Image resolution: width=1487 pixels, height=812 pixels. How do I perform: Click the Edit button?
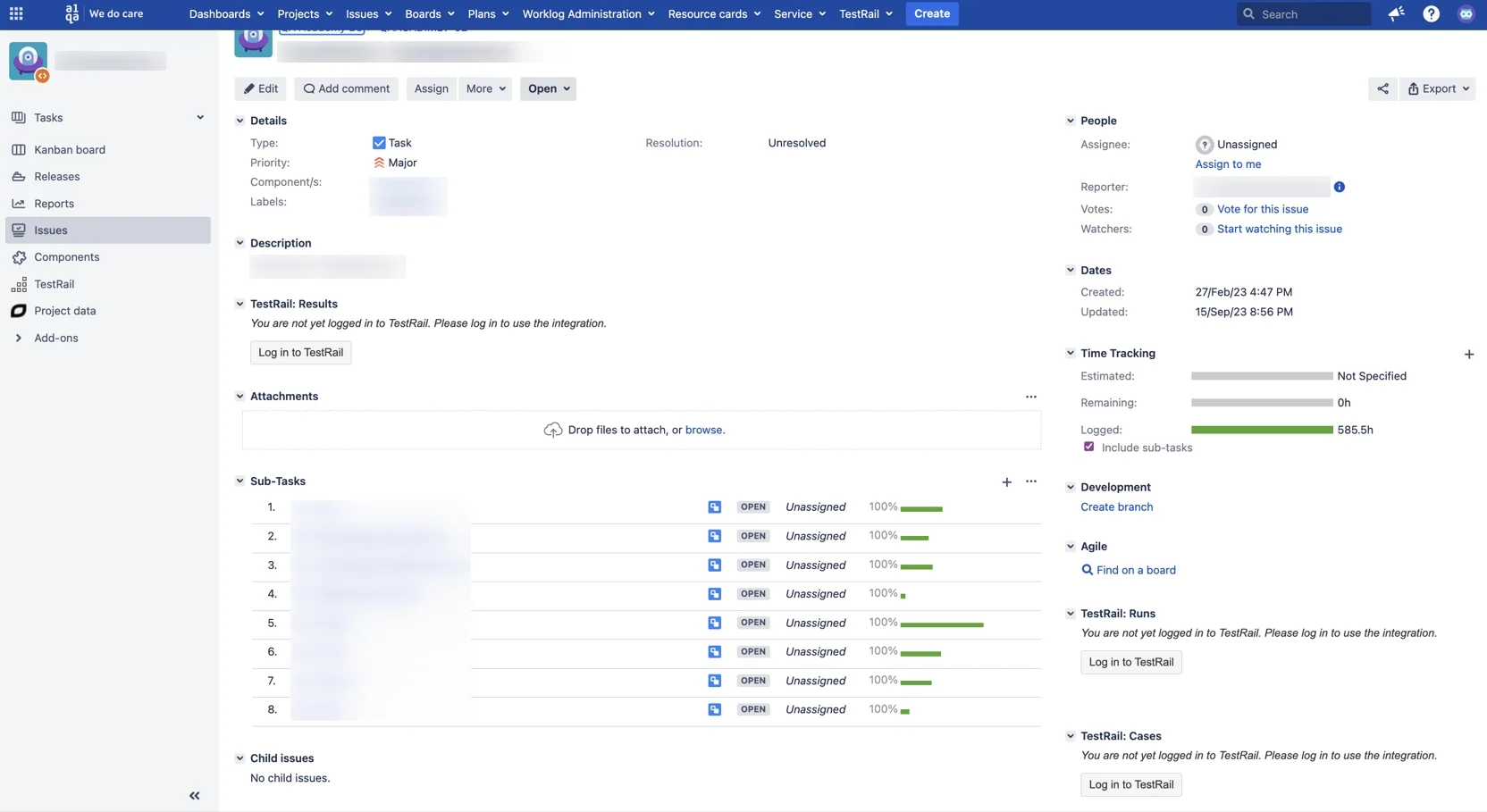click(260, 88)
